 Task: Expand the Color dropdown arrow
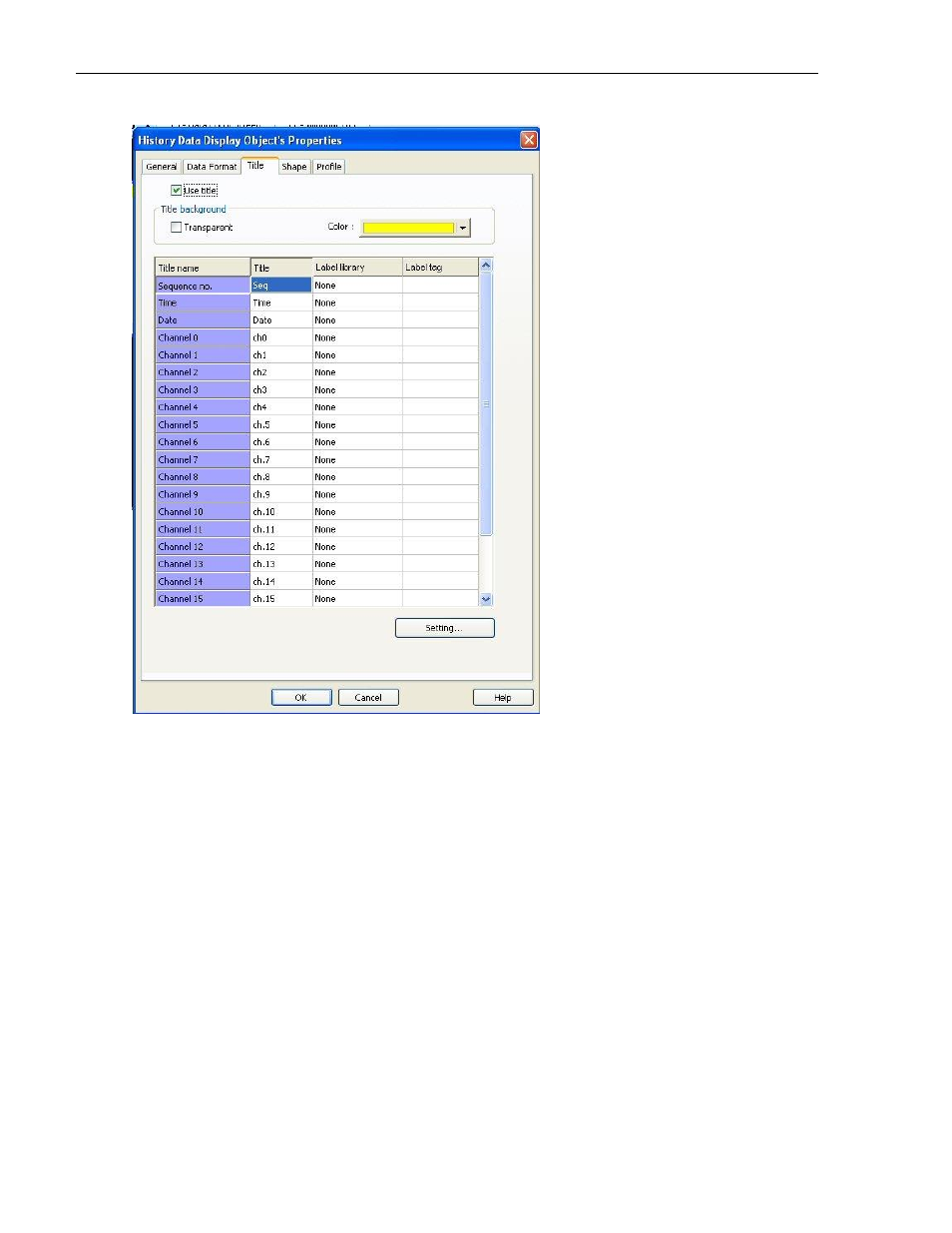click(x=463, y=228)
